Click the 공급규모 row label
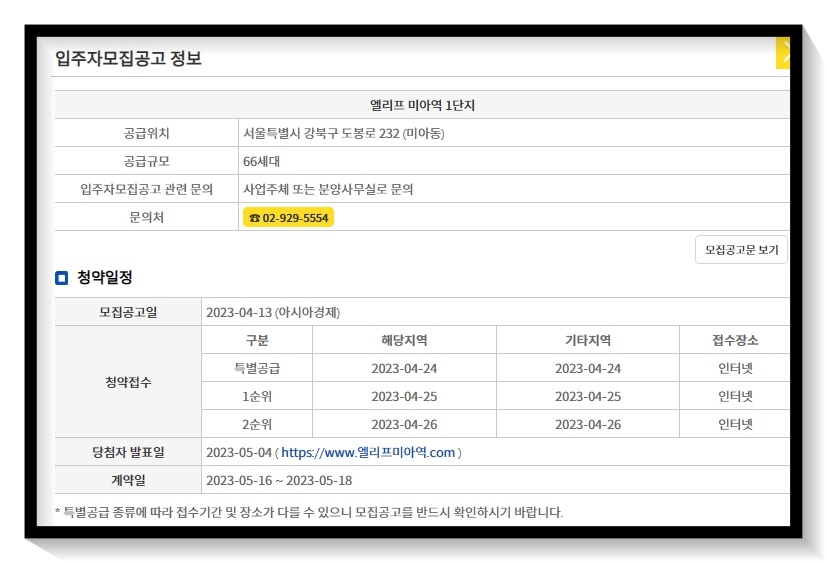This screenshot has height=563, width=827. (147, 161)
